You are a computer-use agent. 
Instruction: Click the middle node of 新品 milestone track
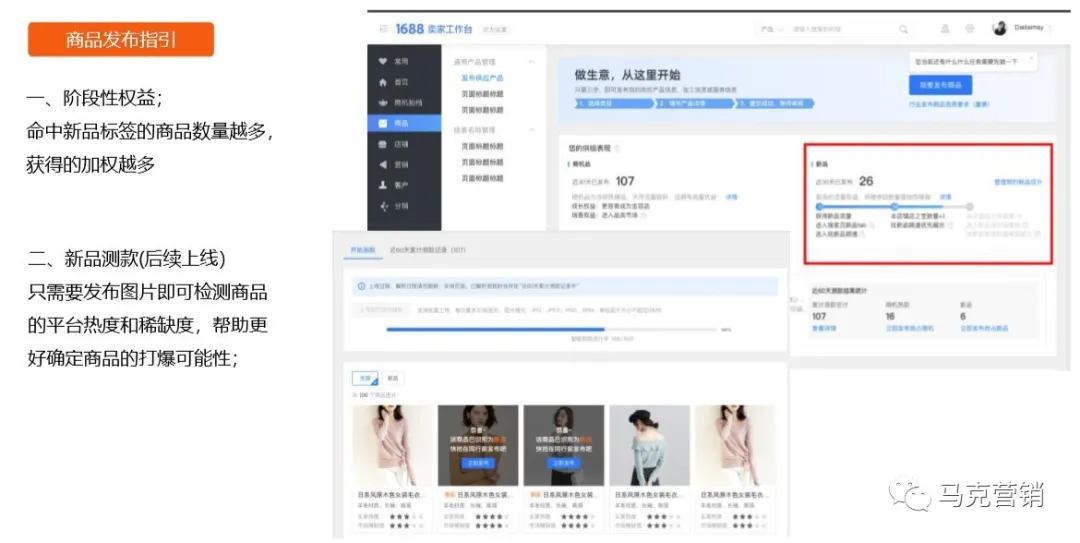[x=894, y=206]
